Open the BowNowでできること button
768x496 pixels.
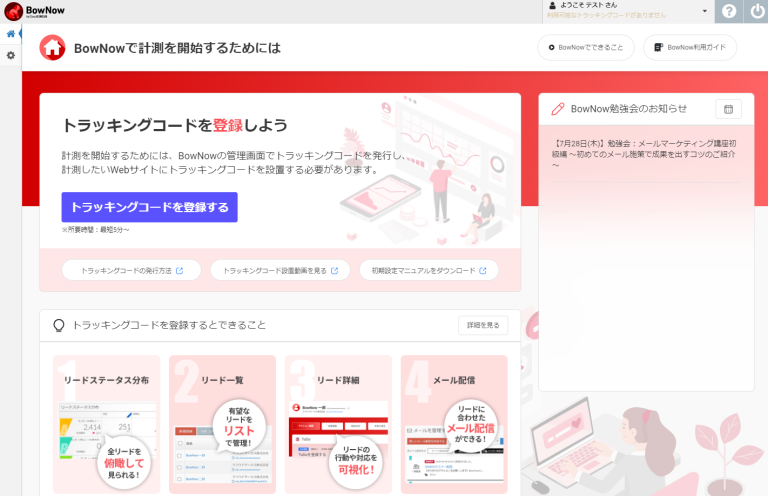(x=586, y=47)
